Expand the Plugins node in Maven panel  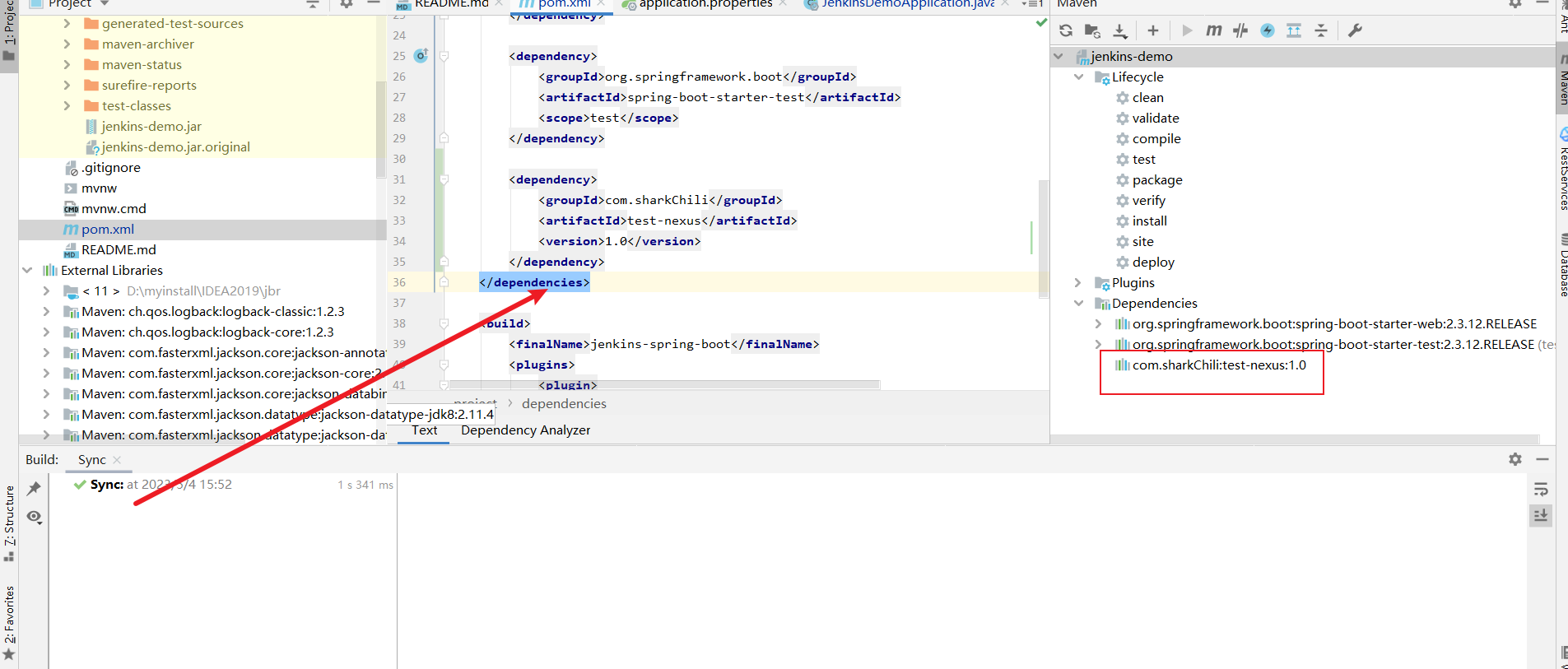tap(1078, 282)
